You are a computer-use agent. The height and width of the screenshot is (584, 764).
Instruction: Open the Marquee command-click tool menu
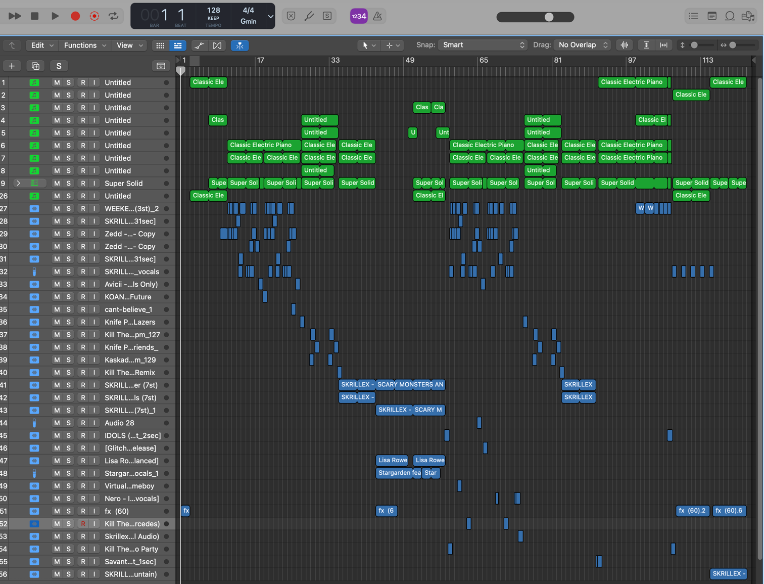(393, 45)
